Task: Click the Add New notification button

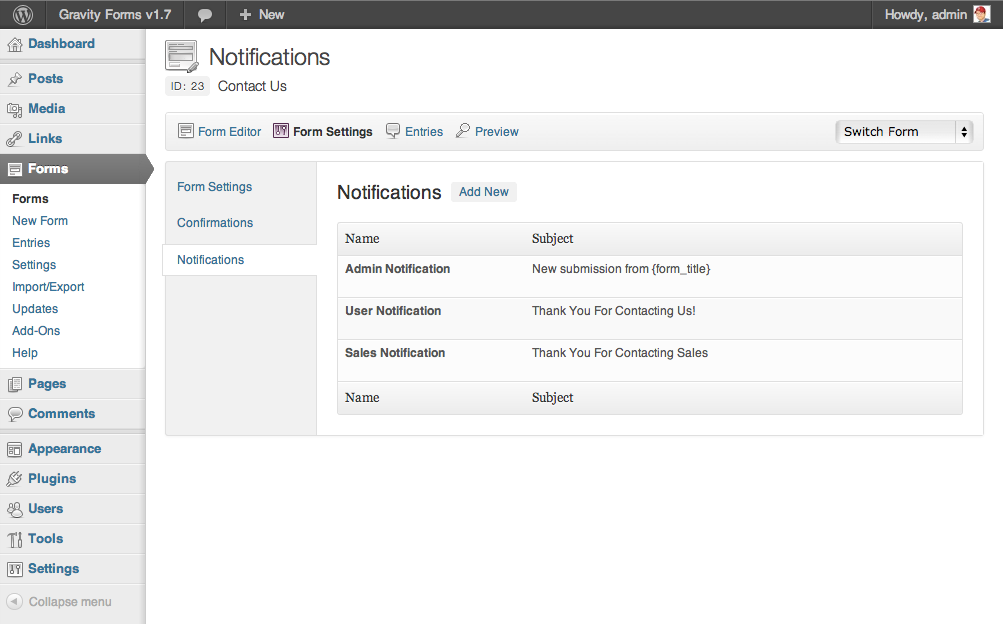Action: point(484,192)
